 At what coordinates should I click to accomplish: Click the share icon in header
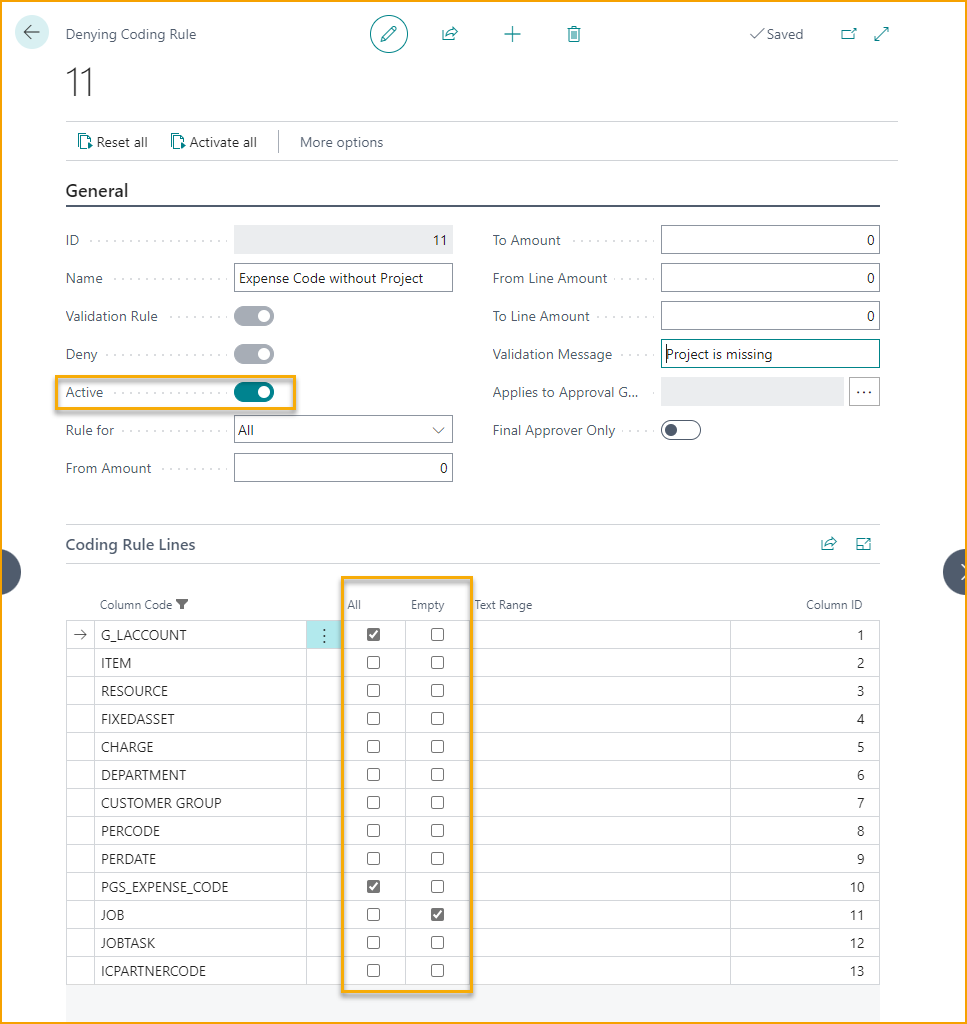450,34
